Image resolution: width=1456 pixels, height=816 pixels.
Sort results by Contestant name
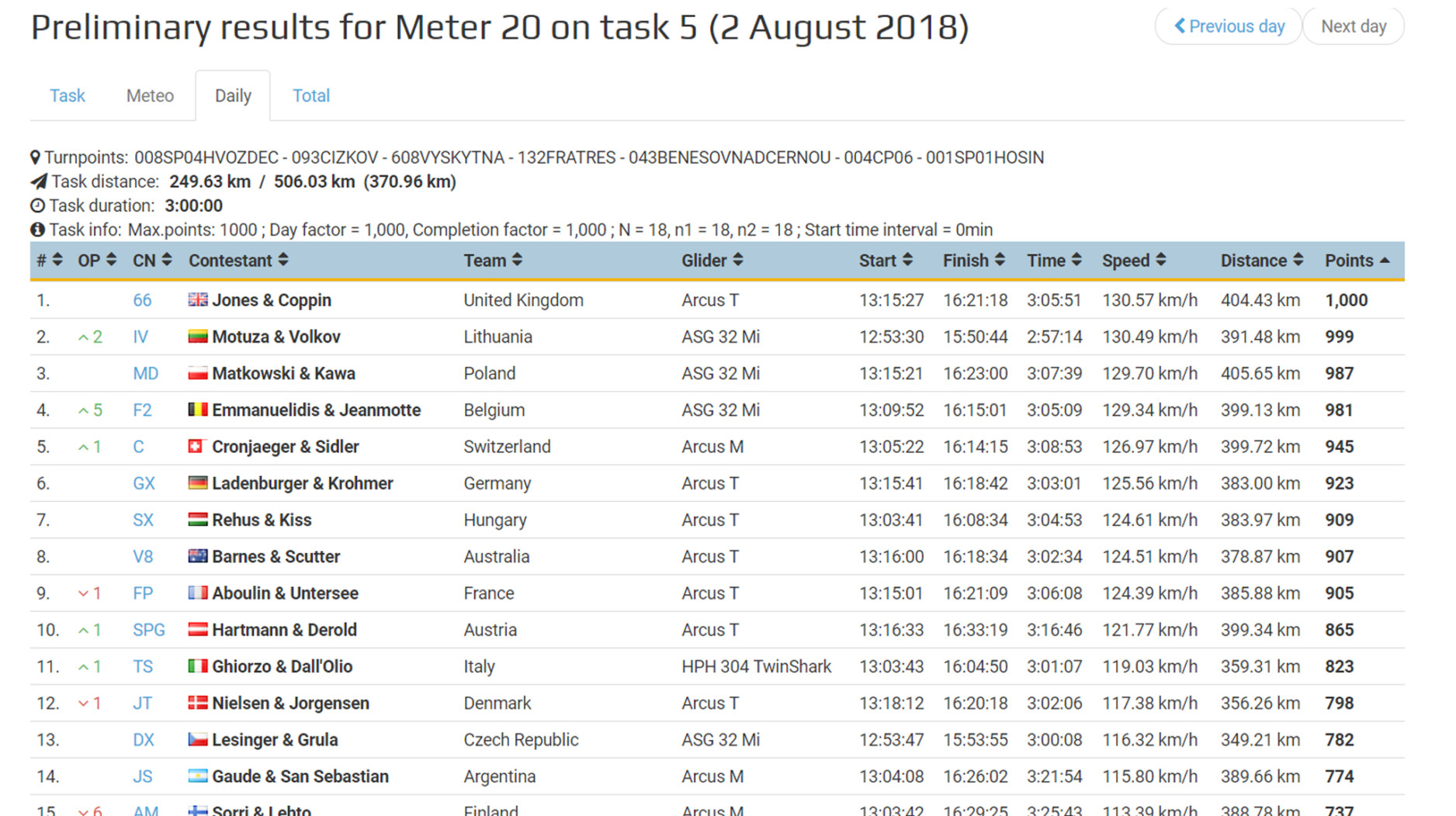(238, 261)
